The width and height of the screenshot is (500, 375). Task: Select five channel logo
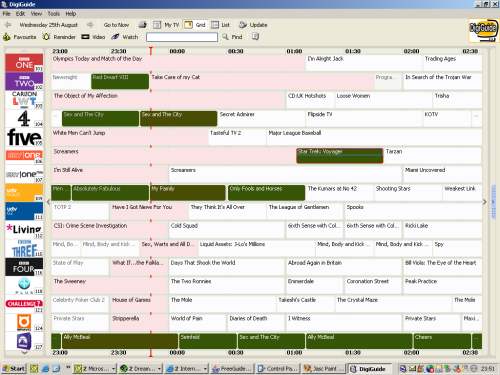[24, 137]
